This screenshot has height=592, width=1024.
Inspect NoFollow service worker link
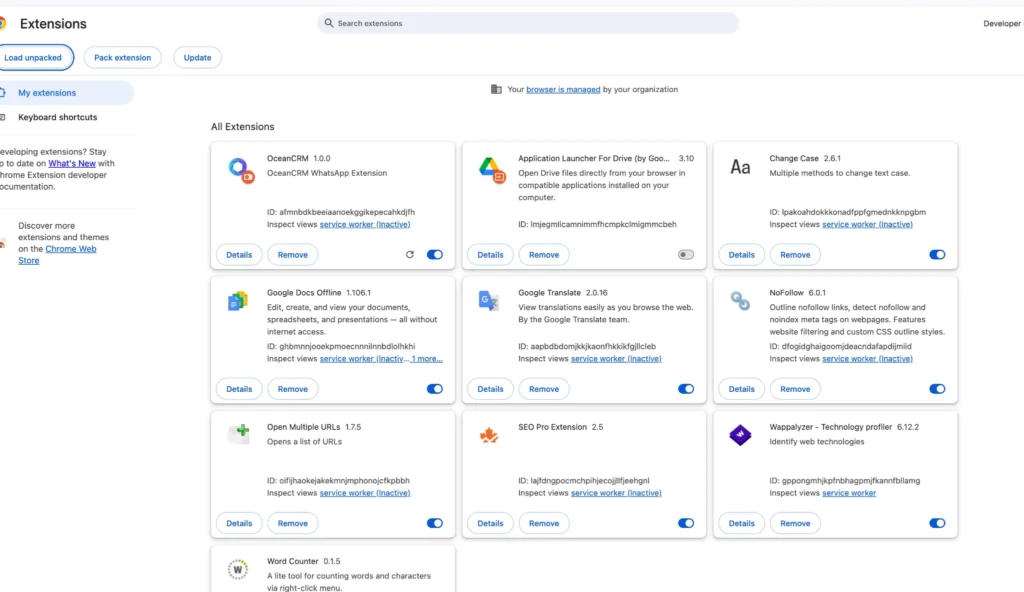point(867,359)
